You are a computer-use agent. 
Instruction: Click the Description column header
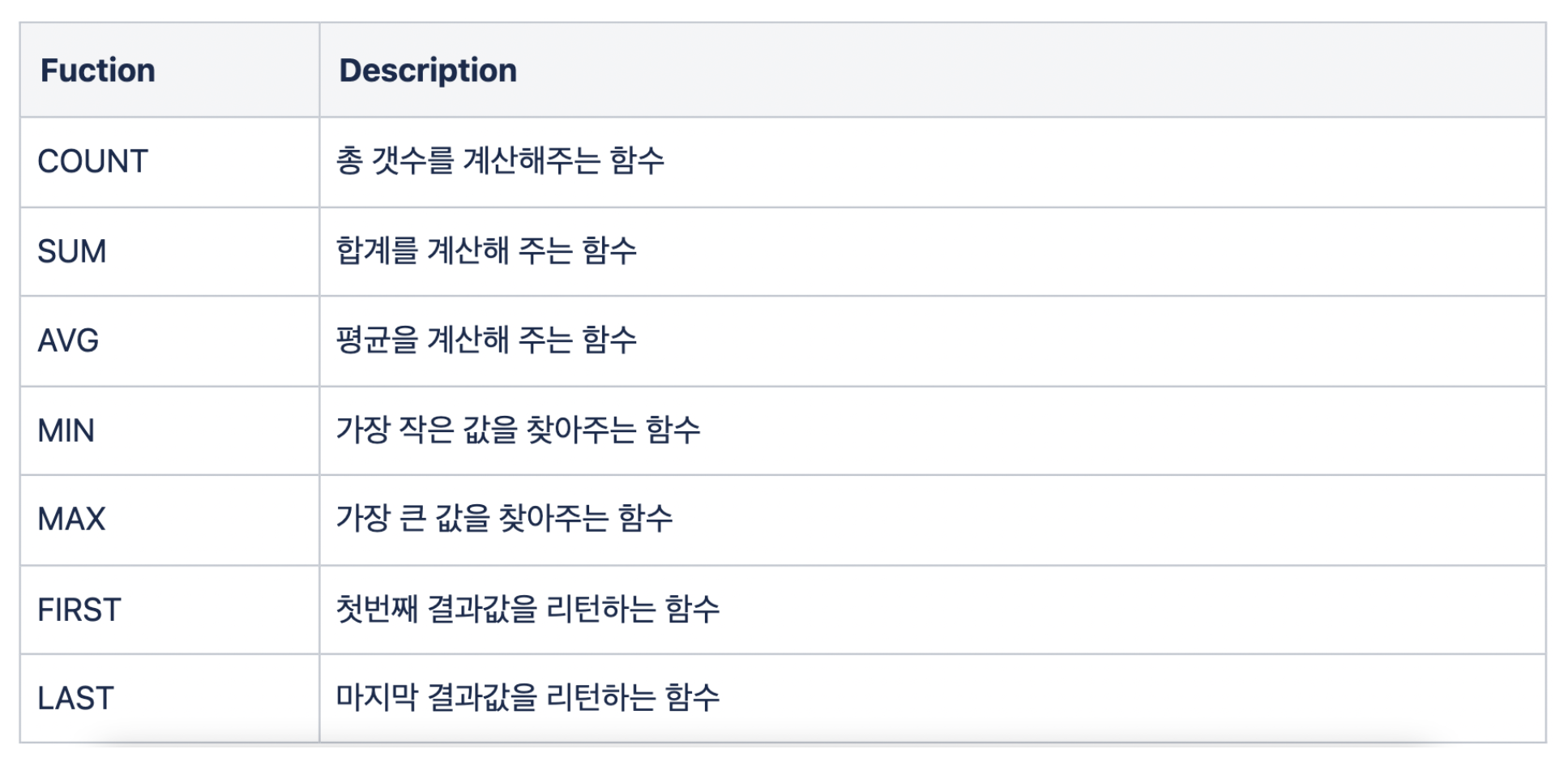[x=933, y=70]
